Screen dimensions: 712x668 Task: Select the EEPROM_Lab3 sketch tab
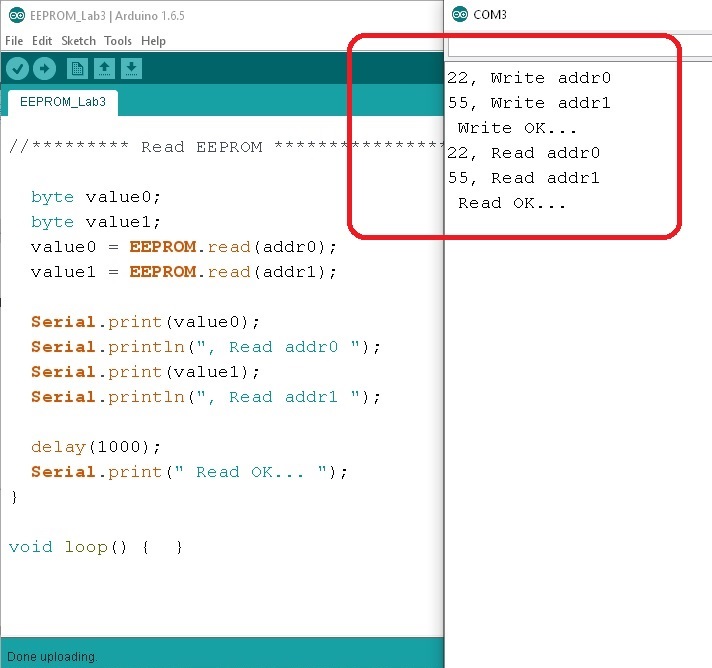(63, 102)
